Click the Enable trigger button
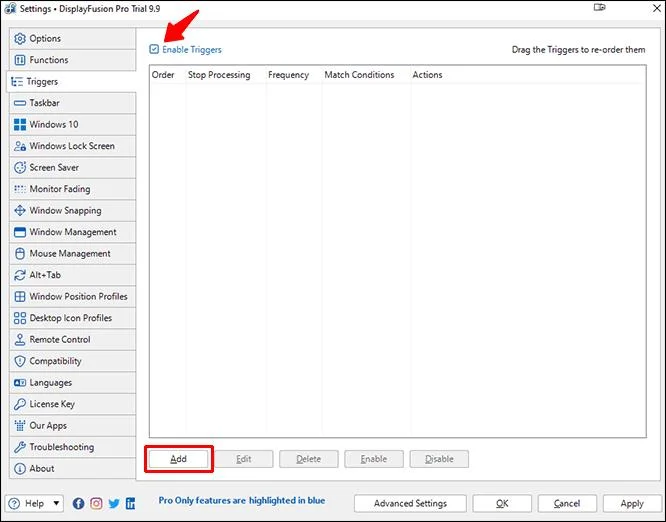This screenshot has width=666, height=522. (x=374, y=459)
